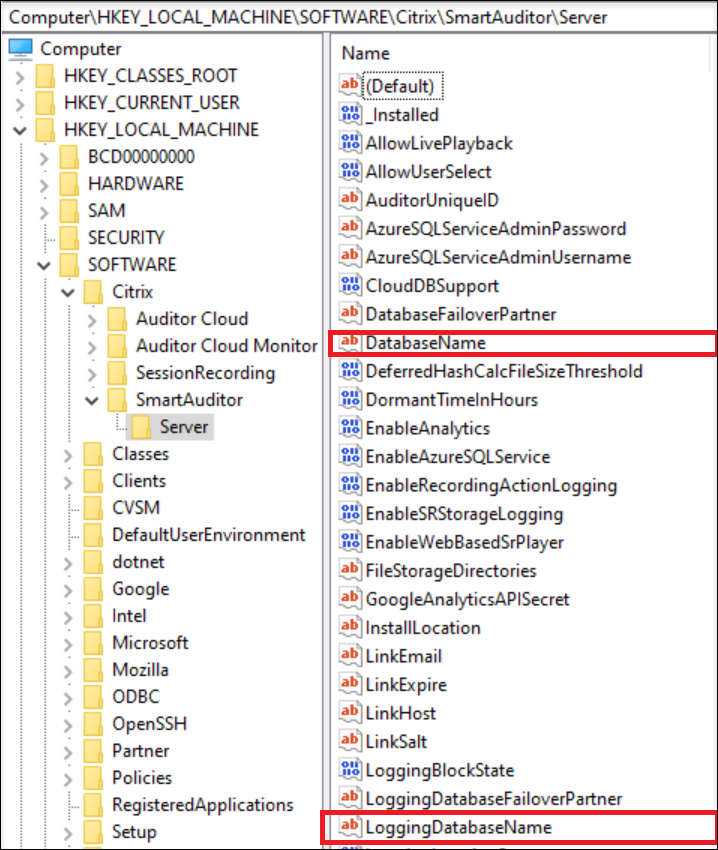Select the Google key
The width and height of the screenshot is (718, 850).
pos(140,589)
